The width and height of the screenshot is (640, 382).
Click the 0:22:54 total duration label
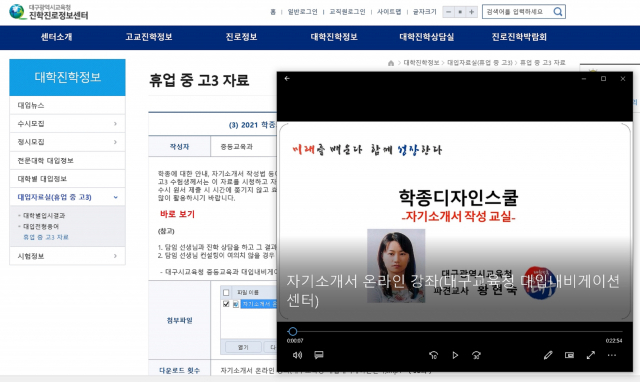click(614, 341)
